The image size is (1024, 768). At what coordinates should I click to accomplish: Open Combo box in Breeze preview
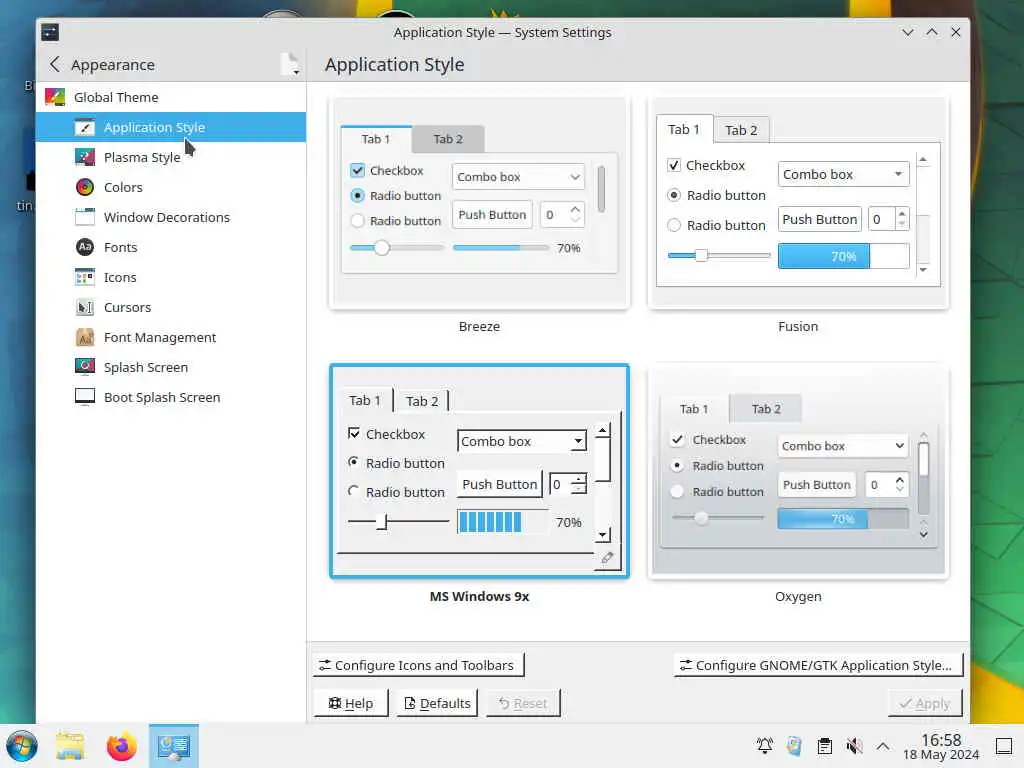point(518,177)
